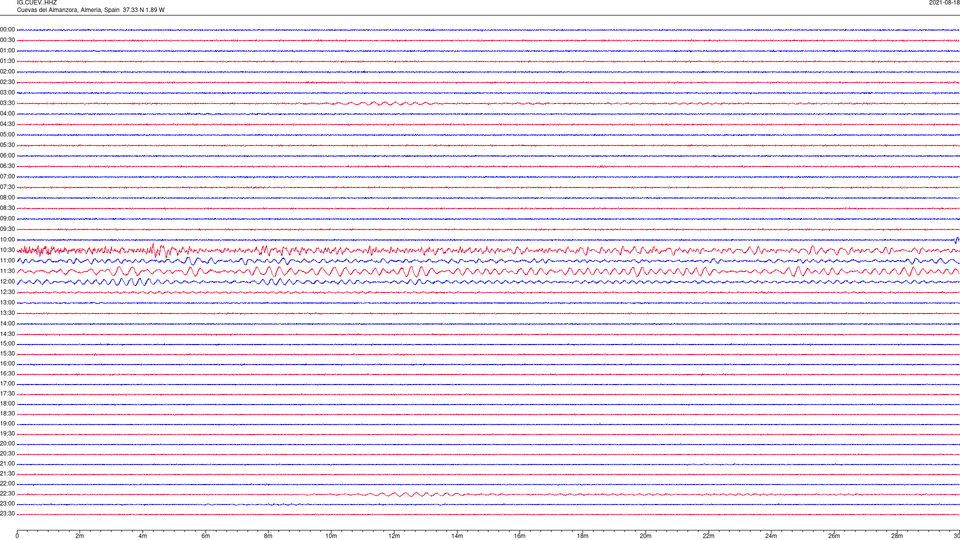
Task: Select the 00:00 time label
Action: pos(7,29)
